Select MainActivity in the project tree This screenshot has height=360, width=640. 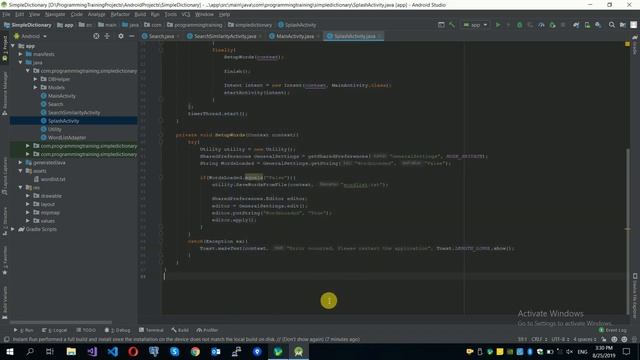coord(62,96)
